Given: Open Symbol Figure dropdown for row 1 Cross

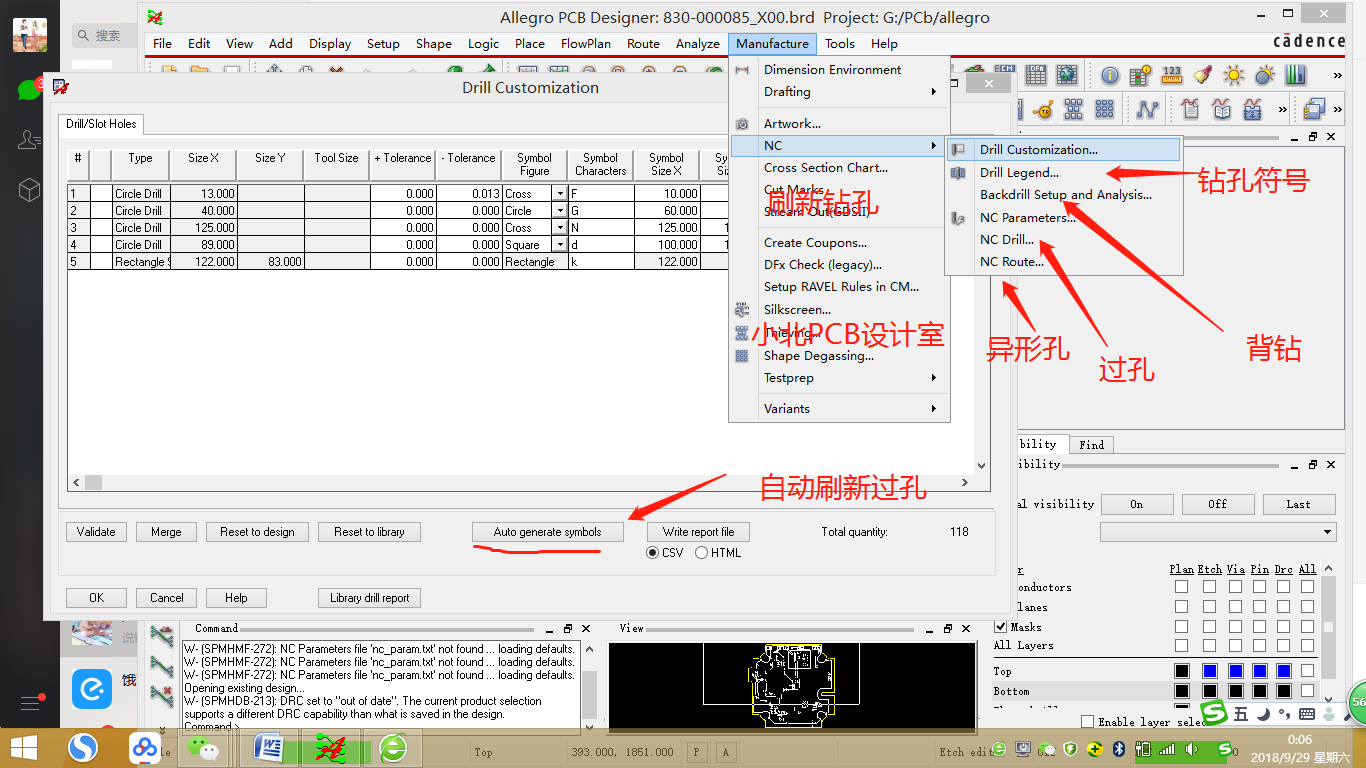Looking at the screenshot, I should [560, 194].
